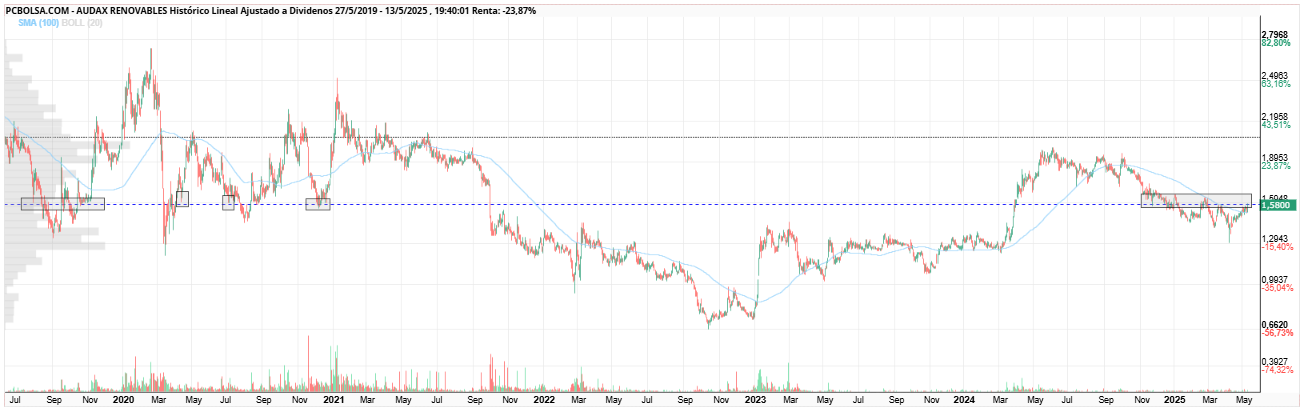Viewport: 1304px width, 411px height.
Task: Click the -35,04% percentage label
Action: click(1277, 287)
